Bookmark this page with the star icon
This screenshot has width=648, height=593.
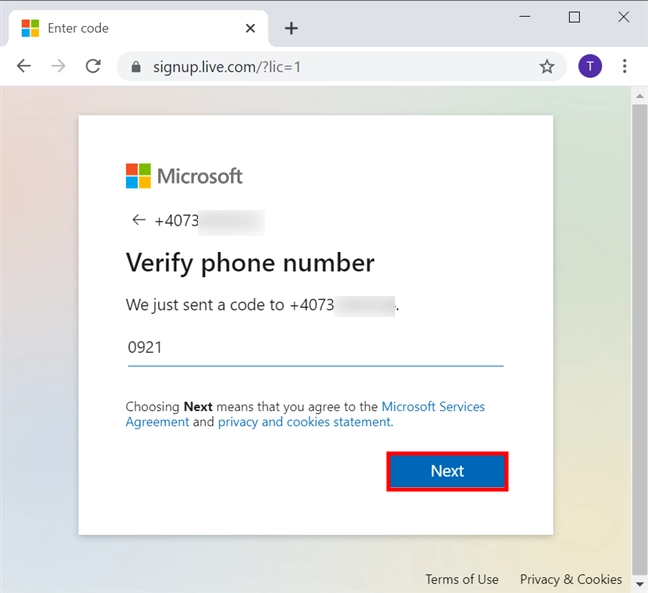coord(547,67)
